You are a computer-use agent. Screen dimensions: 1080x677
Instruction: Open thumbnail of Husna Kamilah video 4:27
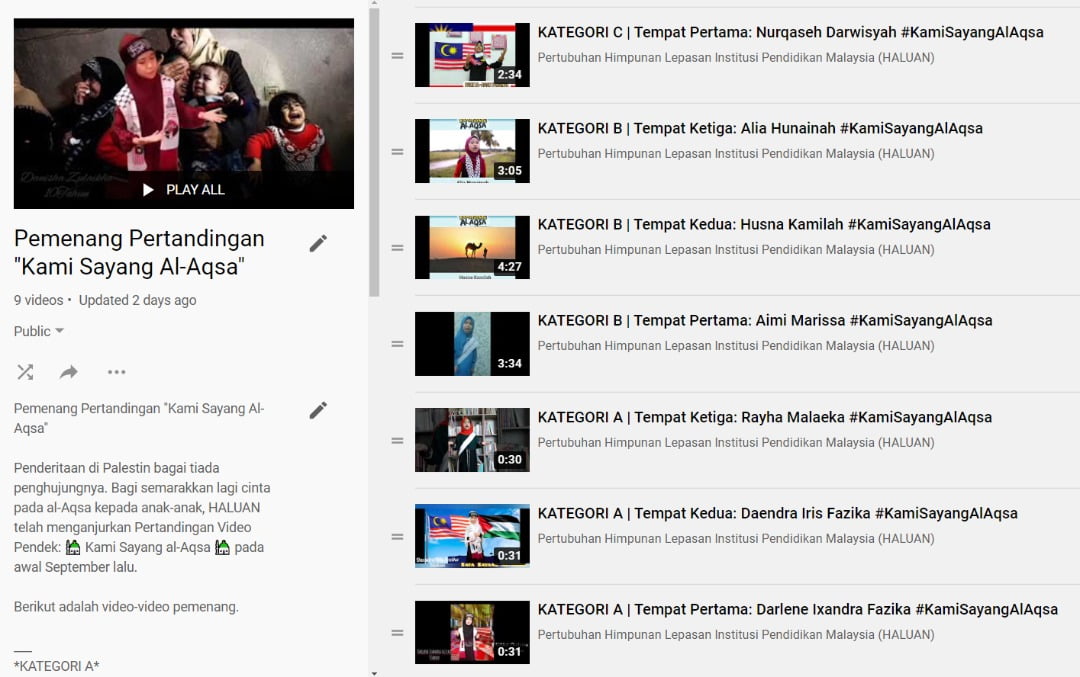click(472, 247)
